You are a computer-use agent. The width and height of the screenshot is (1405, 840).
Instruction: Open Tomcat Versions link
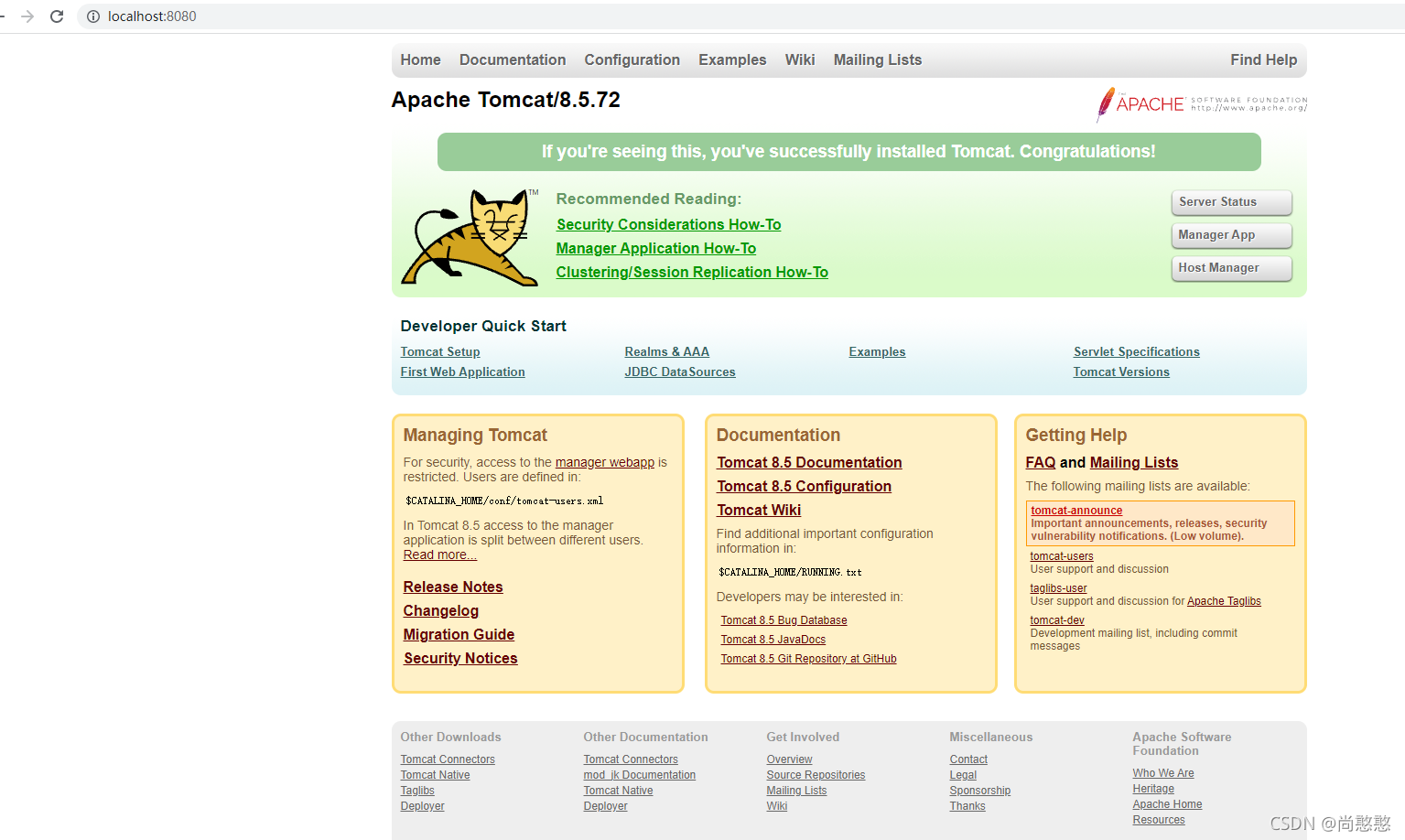[1121, 372]
